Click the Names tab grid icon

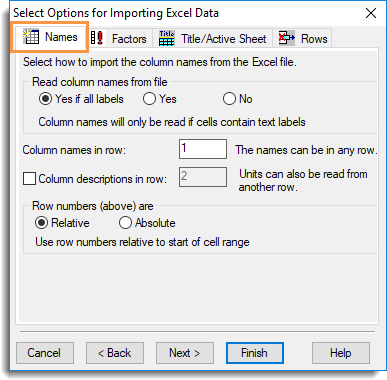[31, 36]
